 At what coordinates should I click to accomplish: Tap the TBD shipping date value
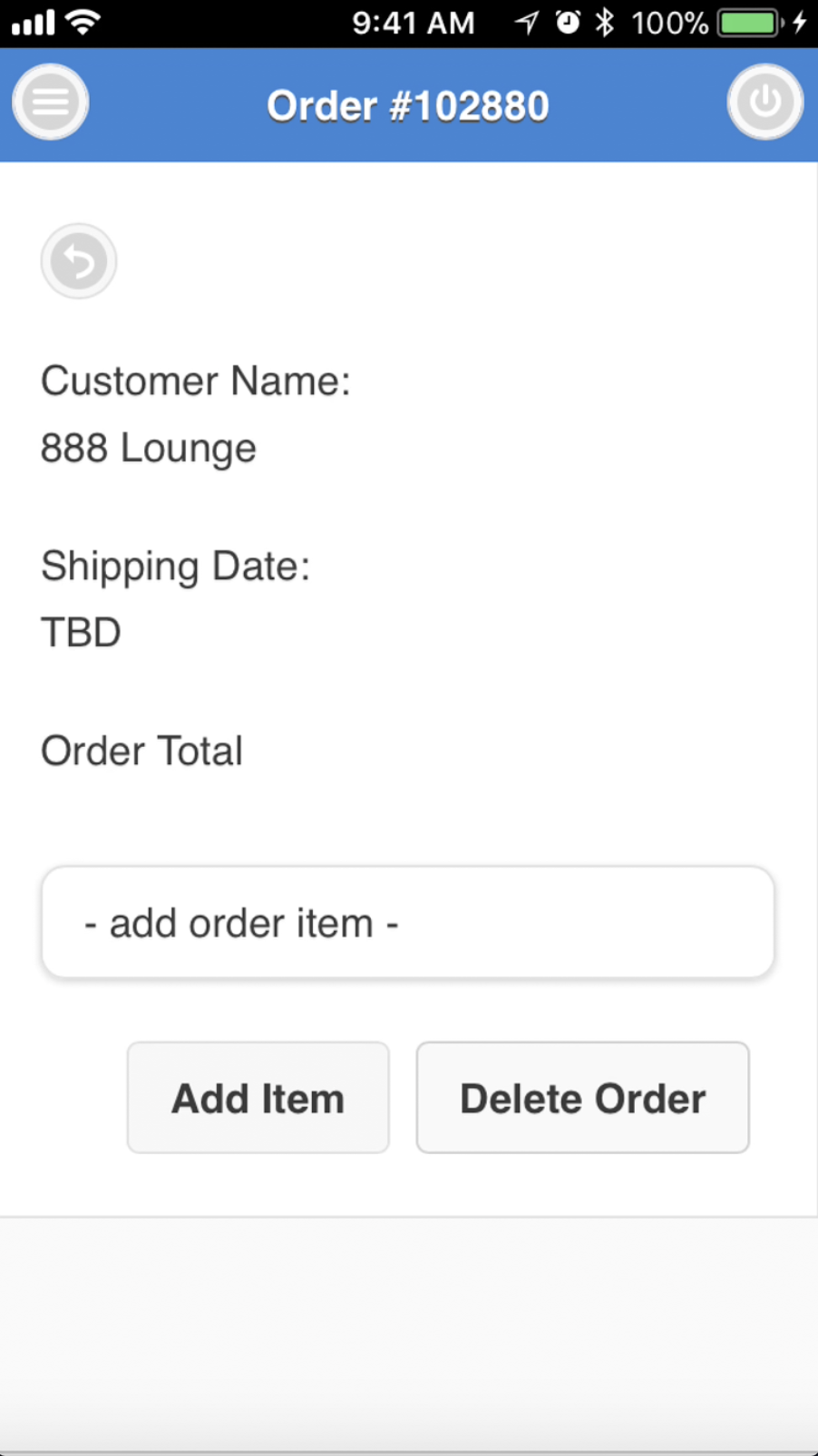(82, 632)
